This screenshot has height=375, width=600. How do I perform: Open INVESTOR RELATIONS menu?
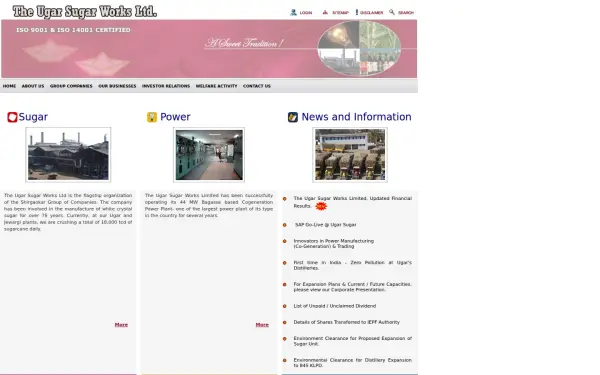[x=166, y=86]
